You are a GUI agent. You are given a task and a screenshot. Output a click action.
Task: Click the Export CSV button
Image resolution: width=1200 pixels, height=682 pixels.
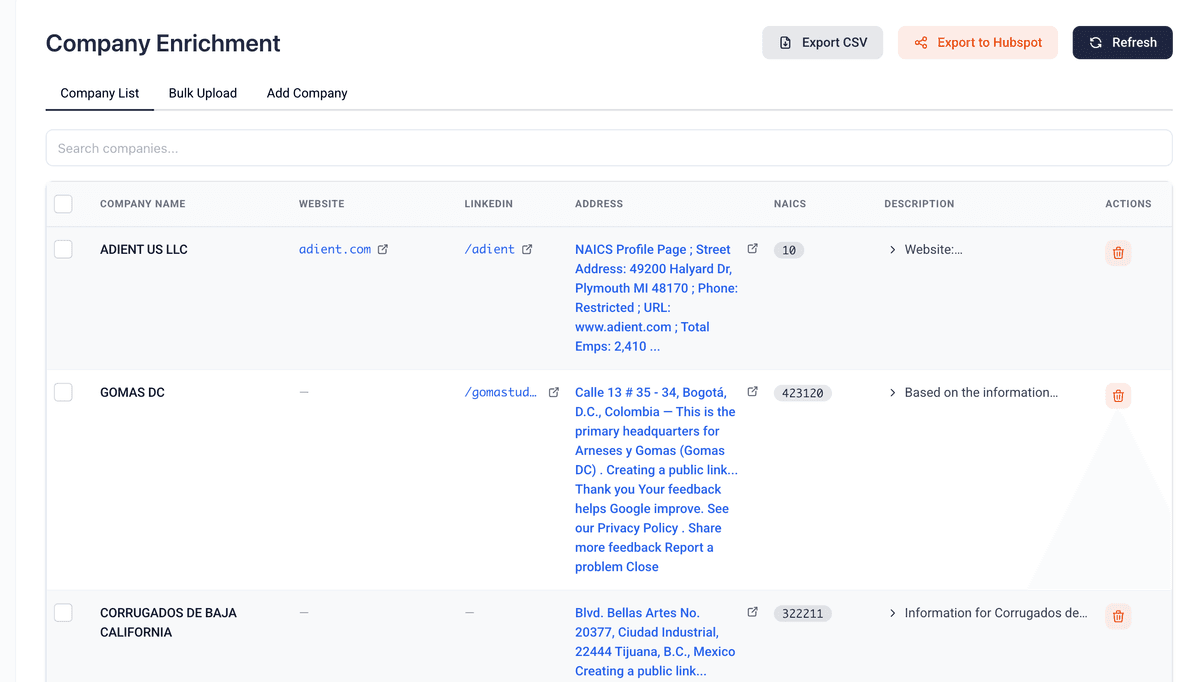coord(822,42)
